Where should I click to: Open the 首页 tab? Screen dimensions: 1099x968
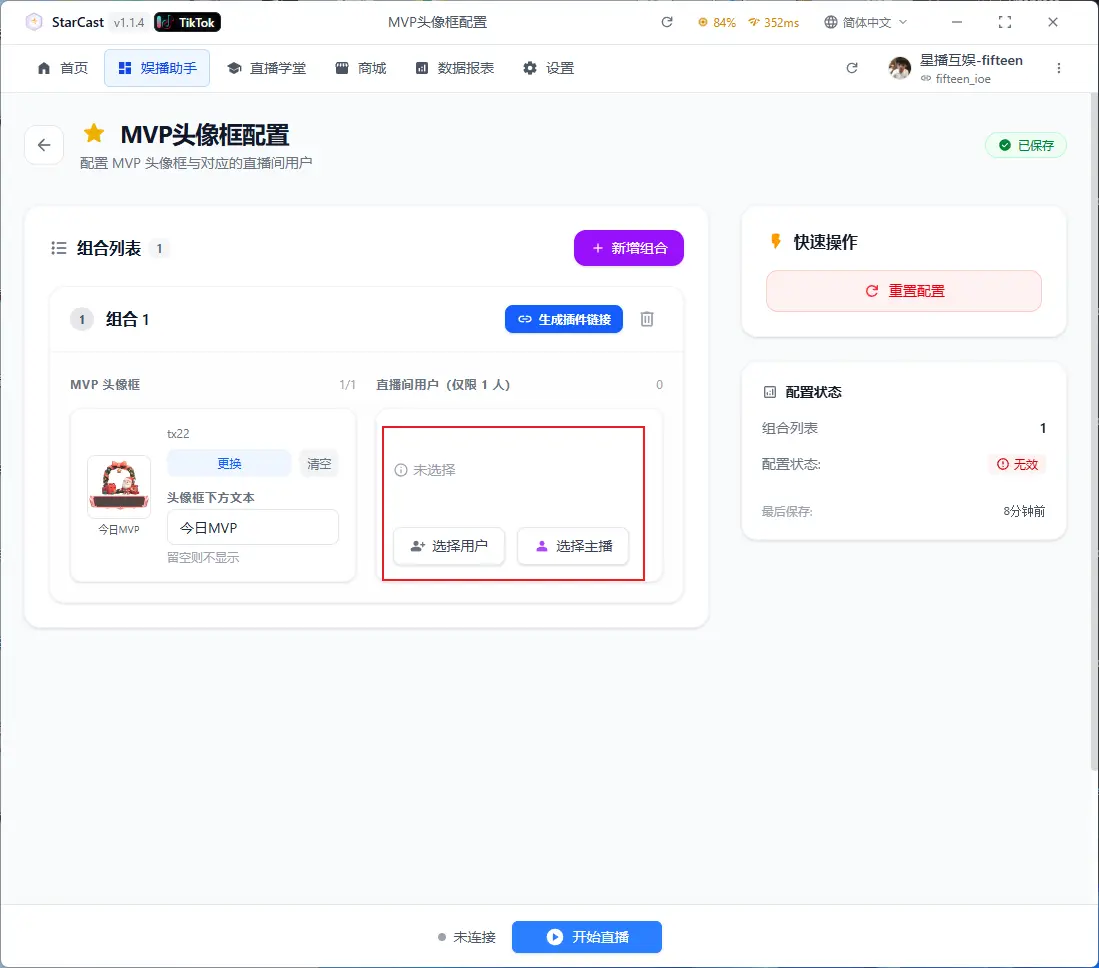pos(62,68)
